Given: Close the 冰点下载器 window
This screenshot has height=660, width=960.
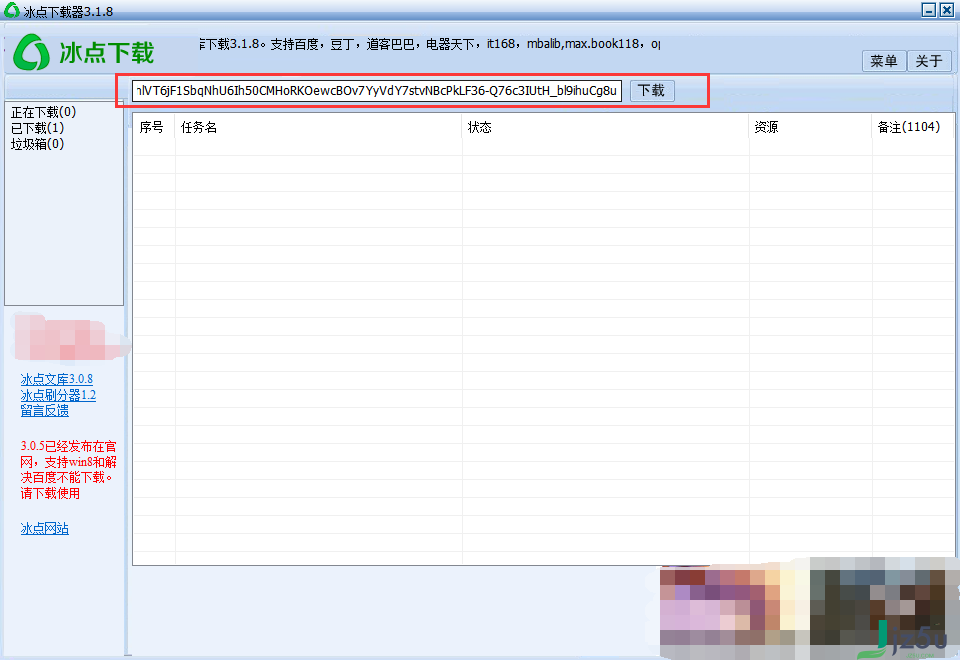Looking at the screenshot, I should 947,10.
